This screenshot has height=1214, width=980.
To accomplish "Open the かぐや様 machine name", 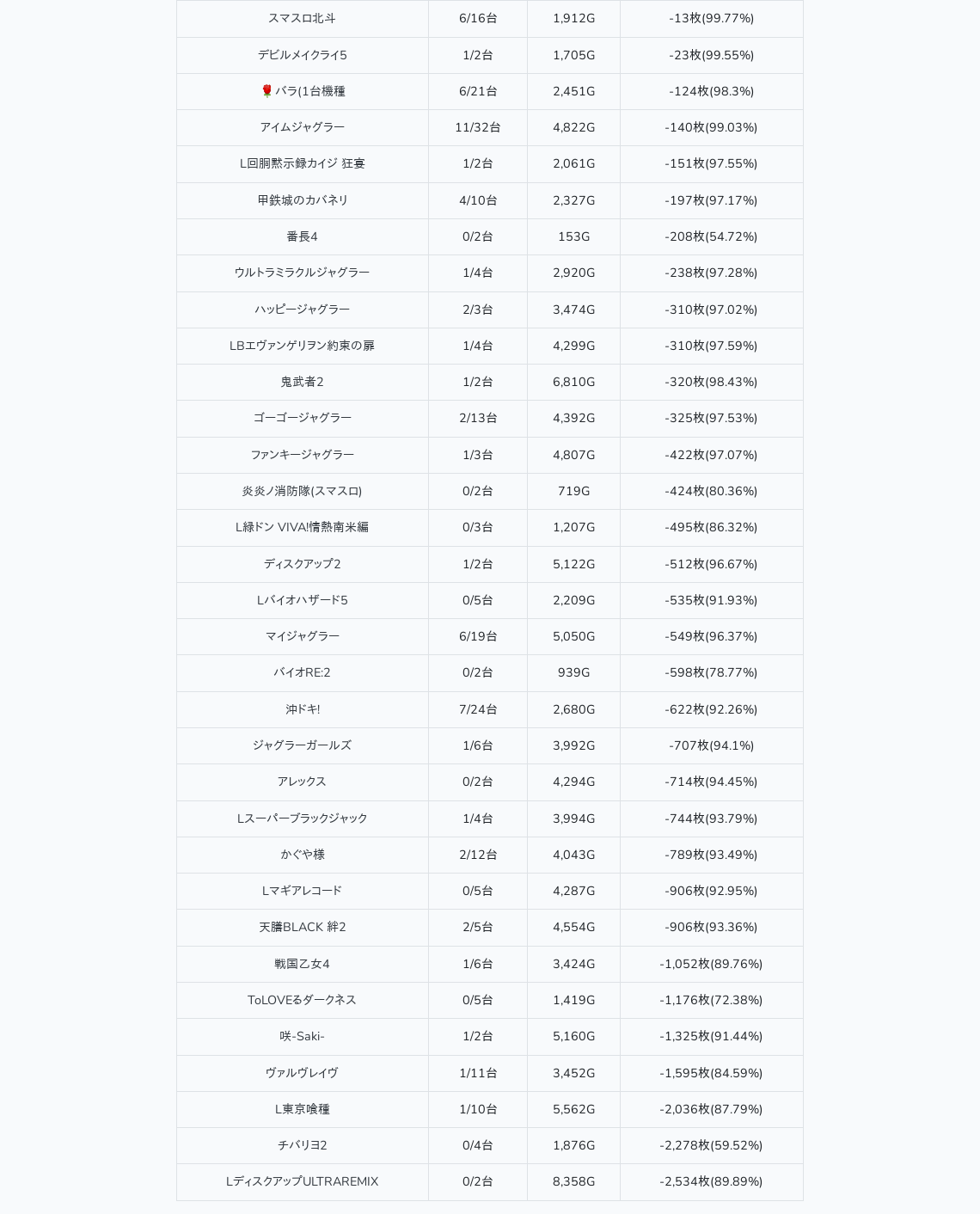I will pos(302,855).
